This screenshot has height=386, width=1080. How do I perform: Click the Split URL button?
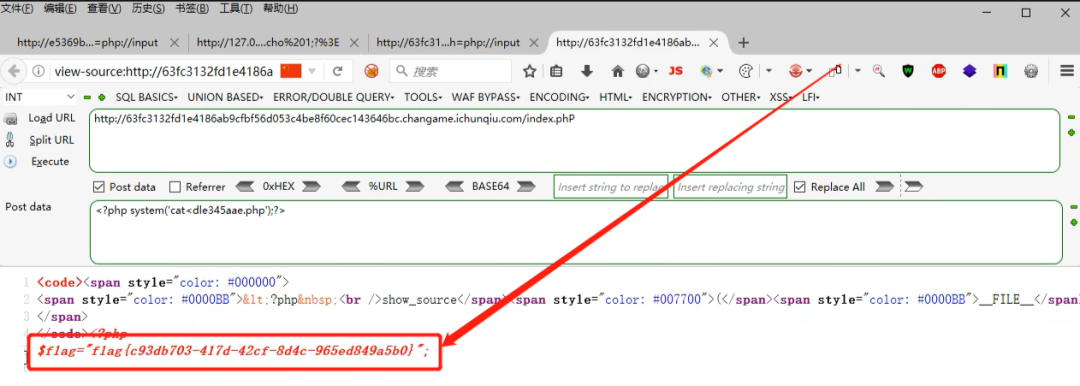point(52,140)
